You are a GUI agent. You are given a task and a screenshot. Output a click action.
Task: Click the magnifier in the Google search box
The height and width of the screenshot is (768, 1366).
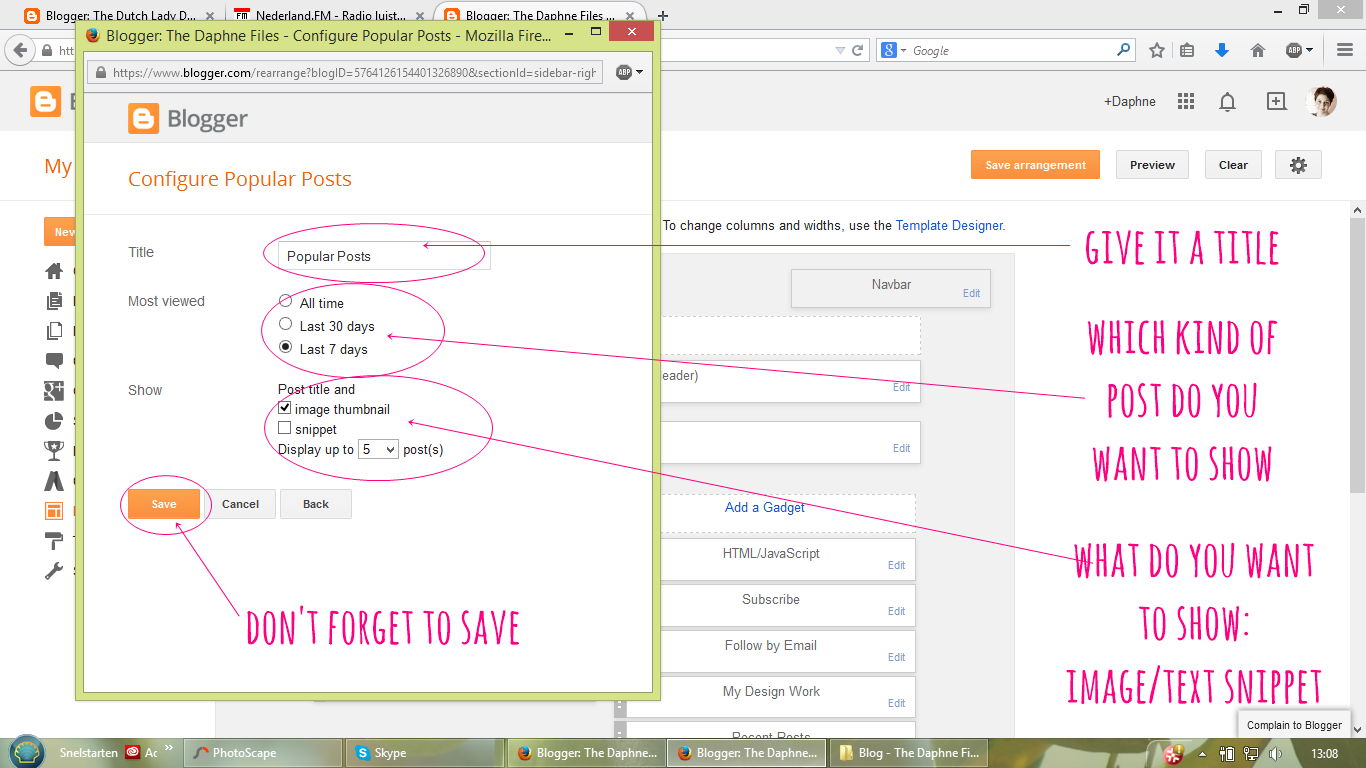(1124, 49)
